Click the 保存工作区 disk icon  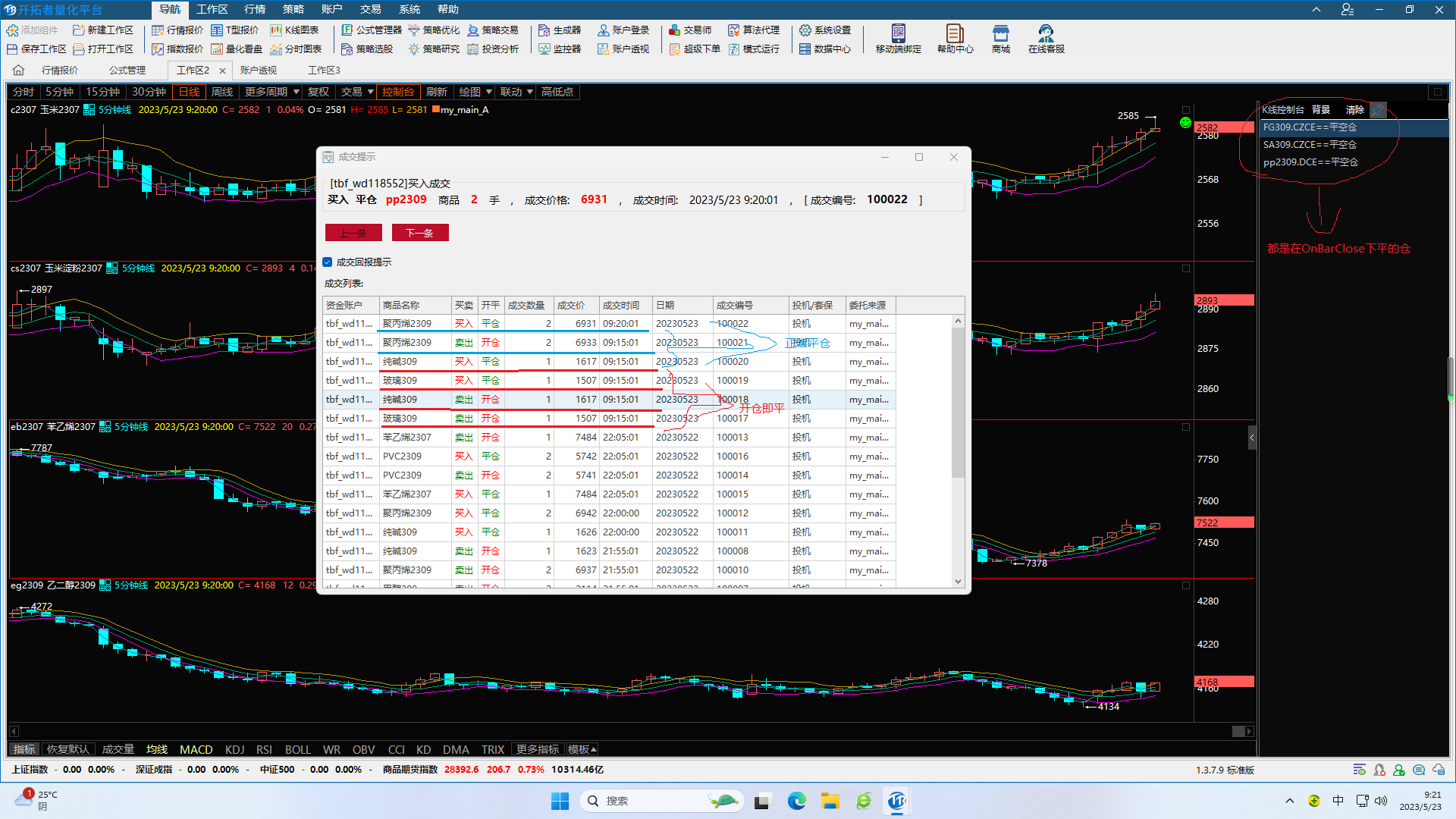(x=12, y=49)
